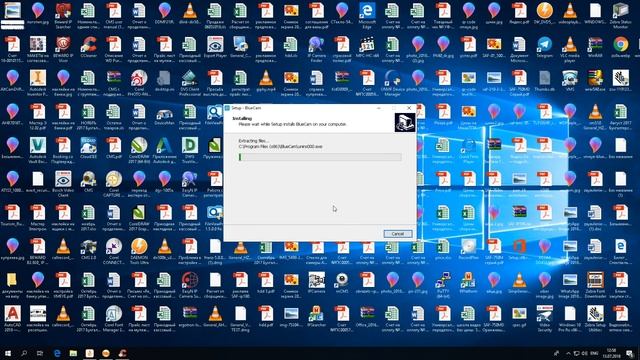Open the Zebra Status Monitor shortcut

click(620, 15)
